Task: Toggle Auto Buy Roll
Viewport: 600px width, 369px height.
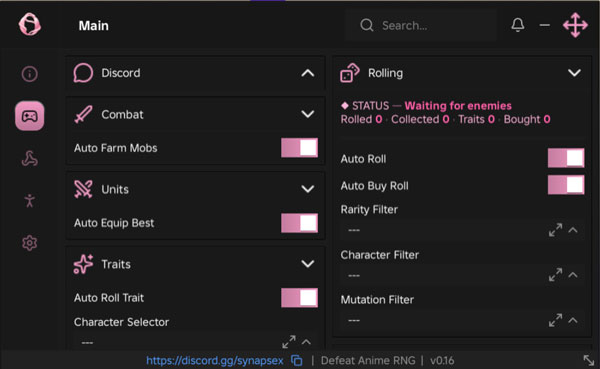Action: (x=566, y=185)
